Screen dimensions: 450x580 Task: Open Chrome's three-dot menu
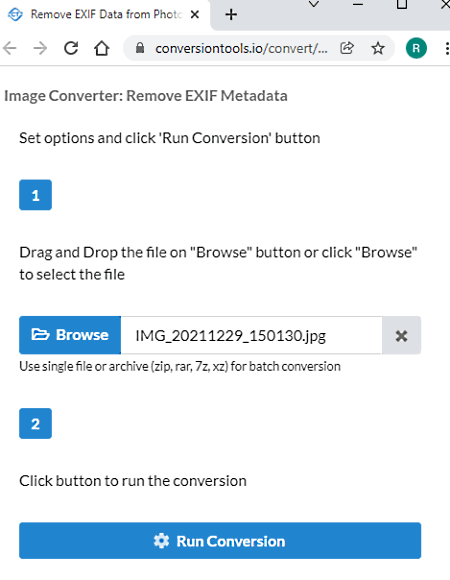point(447,48)
